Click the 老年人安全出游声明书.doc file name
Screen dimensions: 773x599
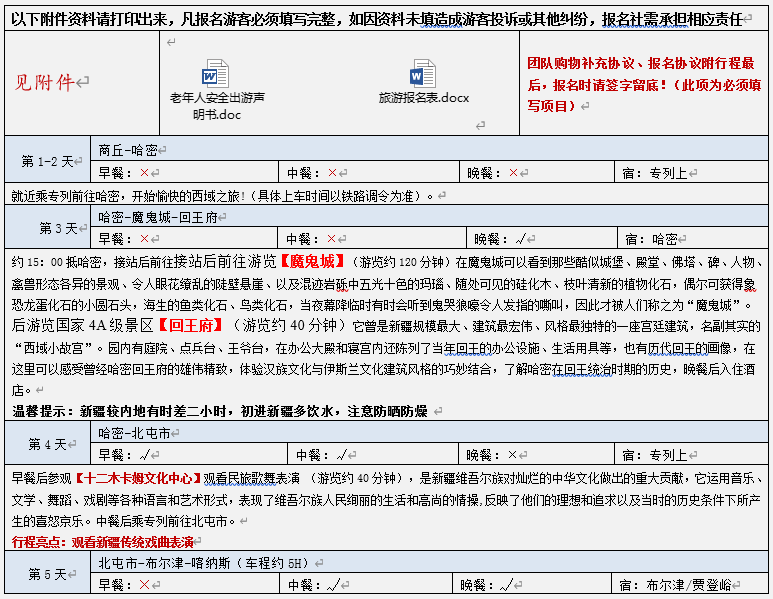[x=217, y=106]
